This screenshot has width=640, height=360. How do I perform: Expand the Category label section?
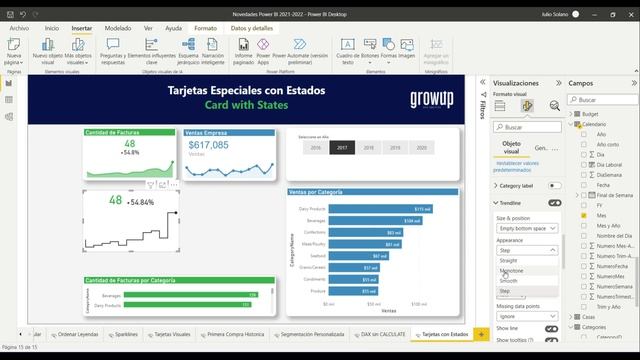496,186
